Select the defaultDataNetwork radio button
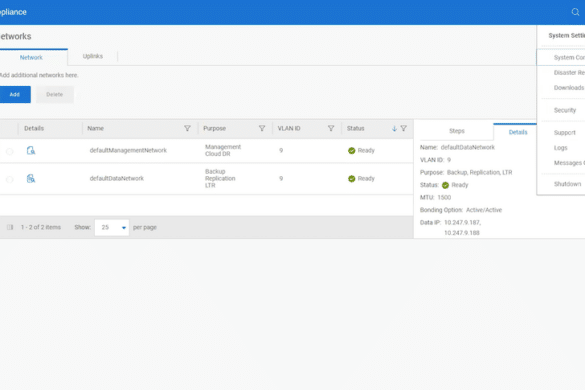Screen dimensions: 585x390 click(10, 180)
